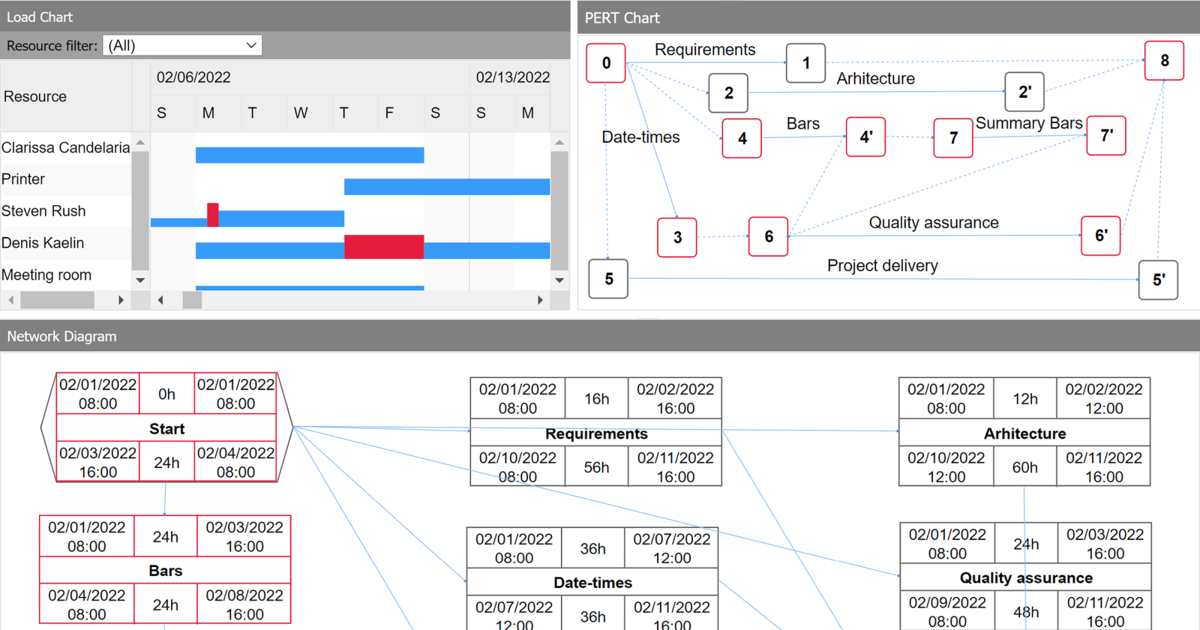Click the up arrow on the vertical scrollbar
1200x630 pixels.
pyautogui.click(x=559, y=141)
